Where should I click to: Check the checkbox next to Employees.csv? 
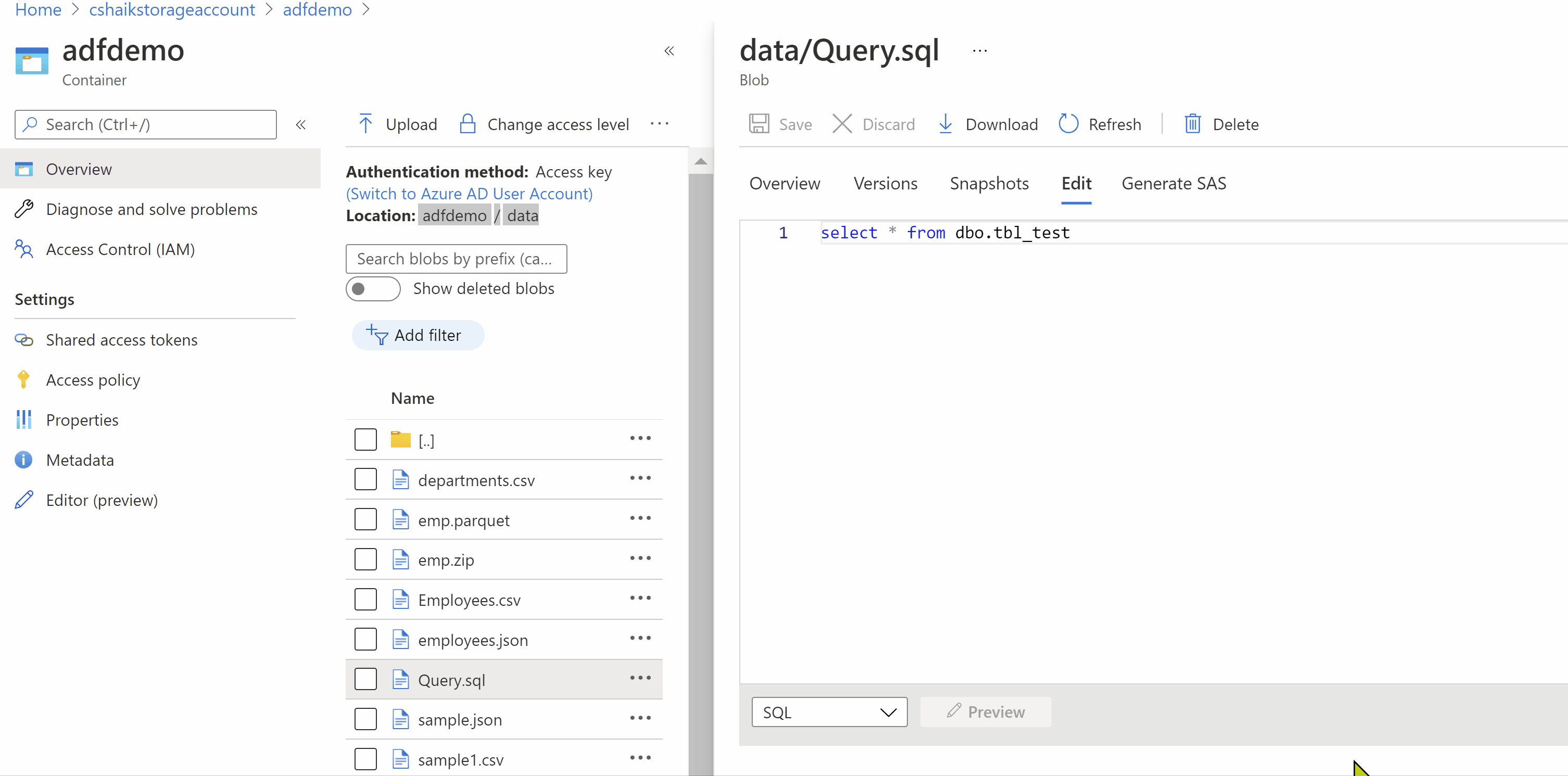(x=366, y=599)
